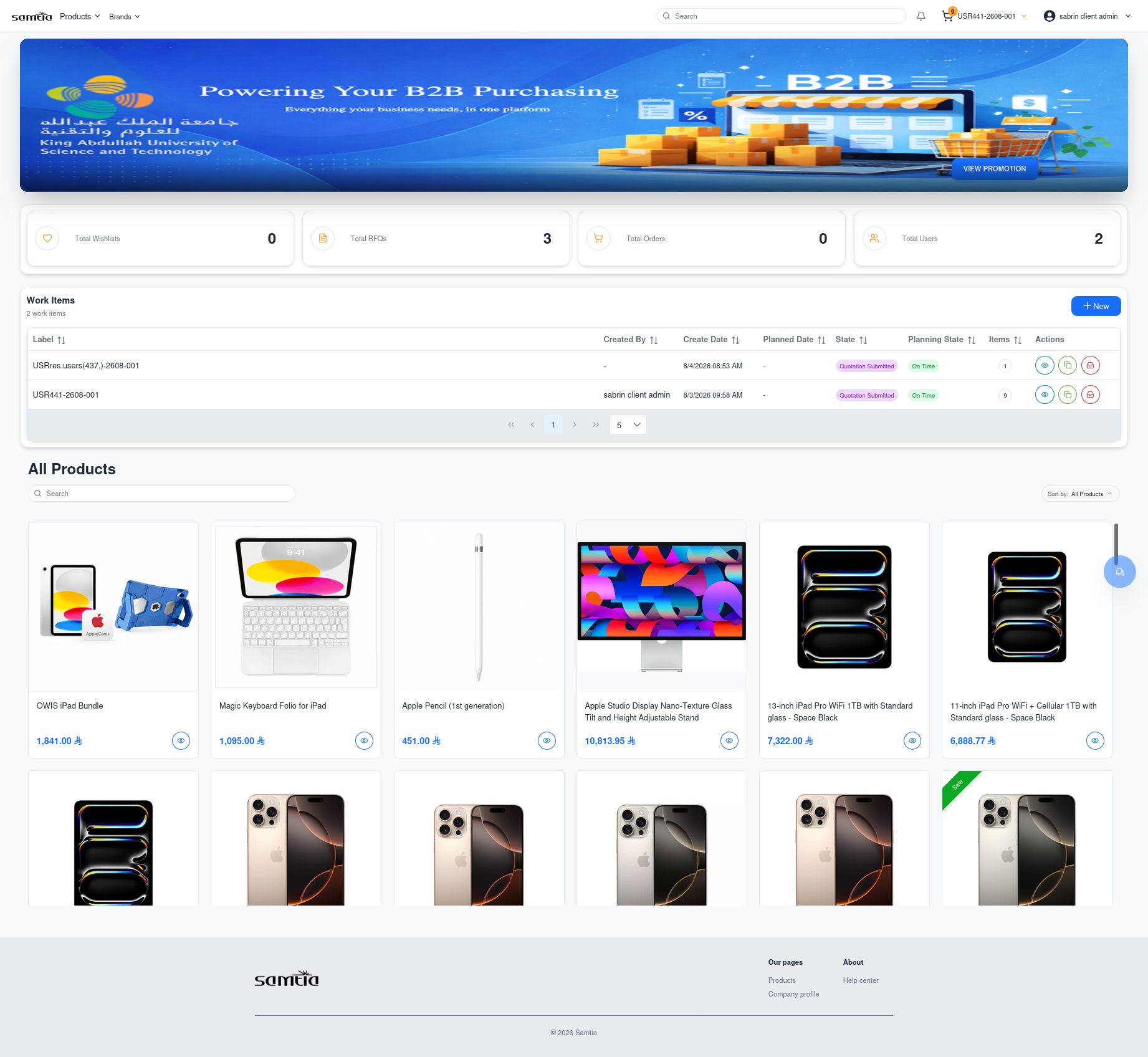
Task: Click the Samtia logo in the footer
Action: point(287,978)
